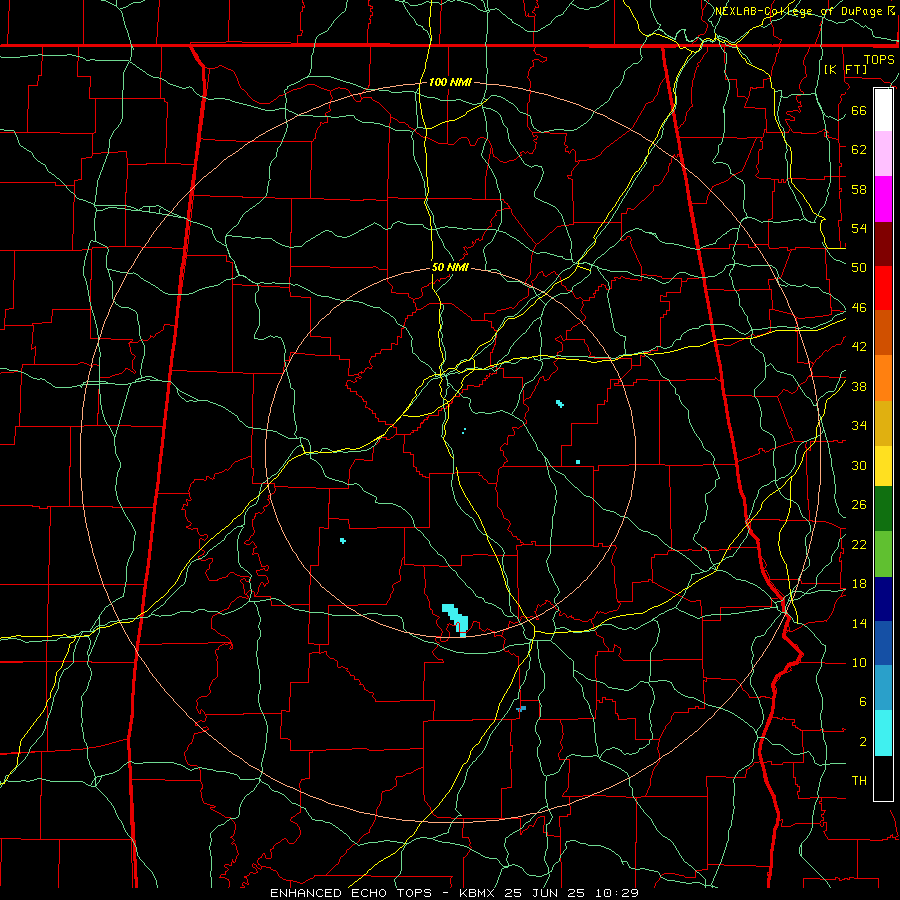
Task: Click the "34" legend value
Action: click(859, 426)
